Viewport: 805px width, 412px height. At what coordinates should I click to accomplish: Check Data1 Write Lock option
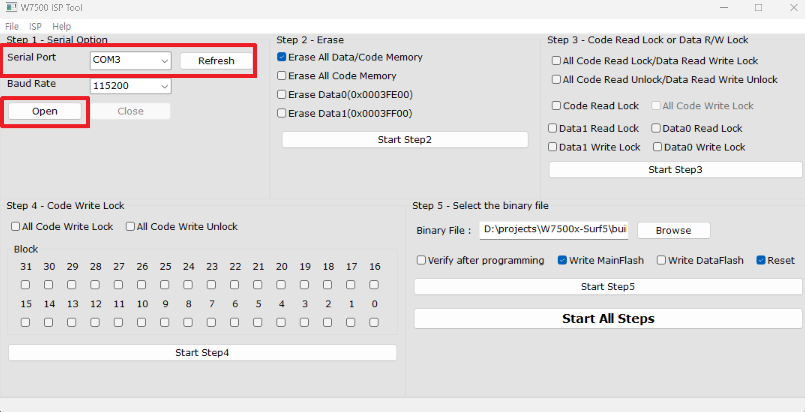[553, 147]
